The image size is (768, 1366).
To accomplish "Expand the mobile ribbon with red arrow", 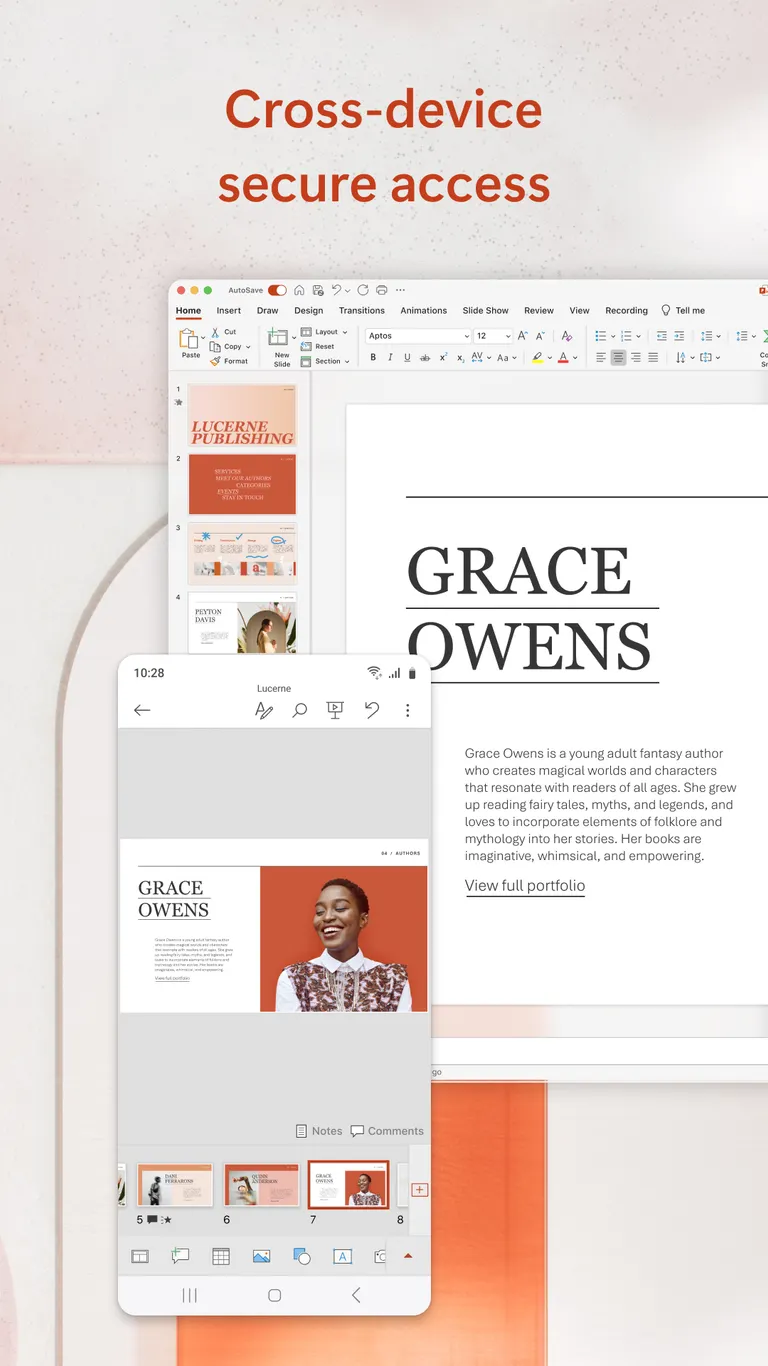I will 407,1257.
